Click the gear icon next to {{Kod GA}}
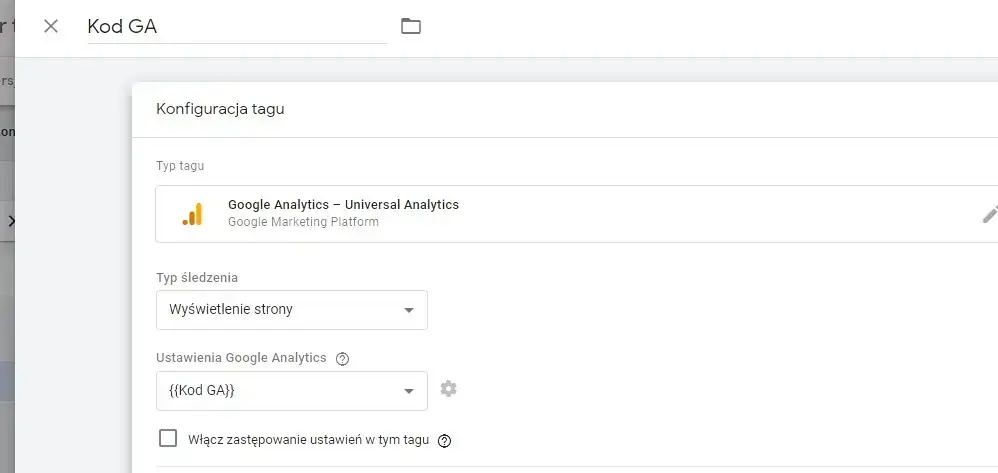Image resolution: width=998 pixels, height=473 pixels. point(449,389)
